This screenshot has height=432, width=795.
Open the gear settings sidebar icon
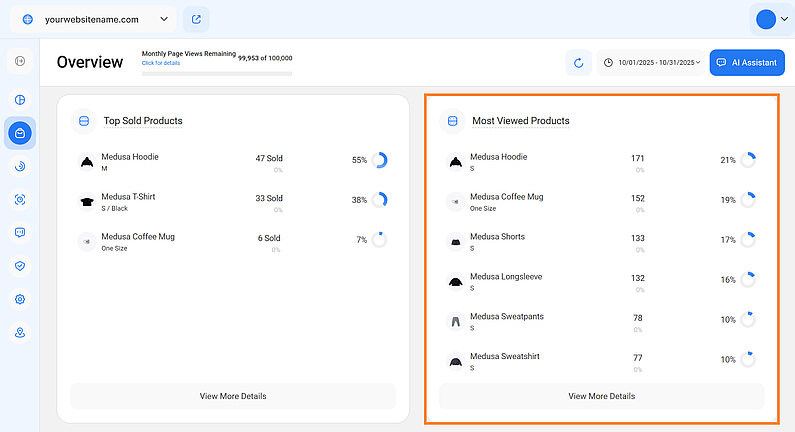pos(20,299)
